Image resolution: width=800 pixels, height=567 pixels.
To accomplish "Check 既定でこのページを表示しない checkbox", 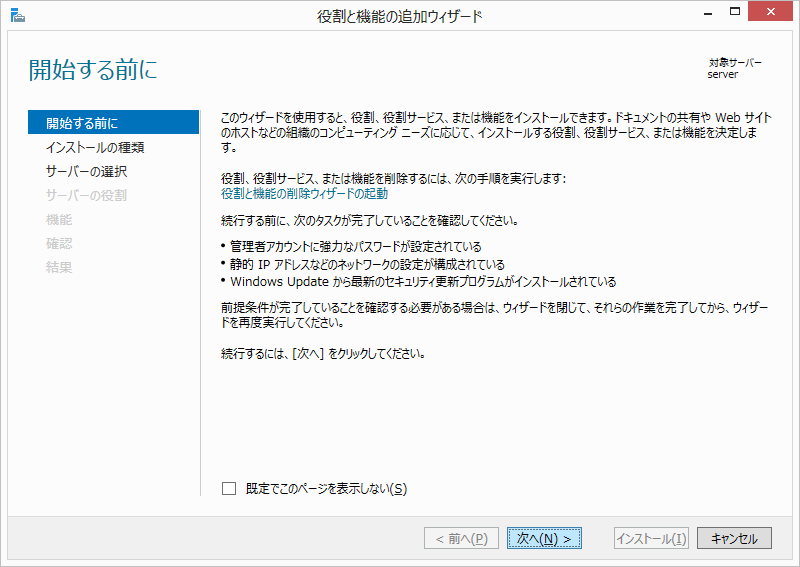I will (229, 489).
